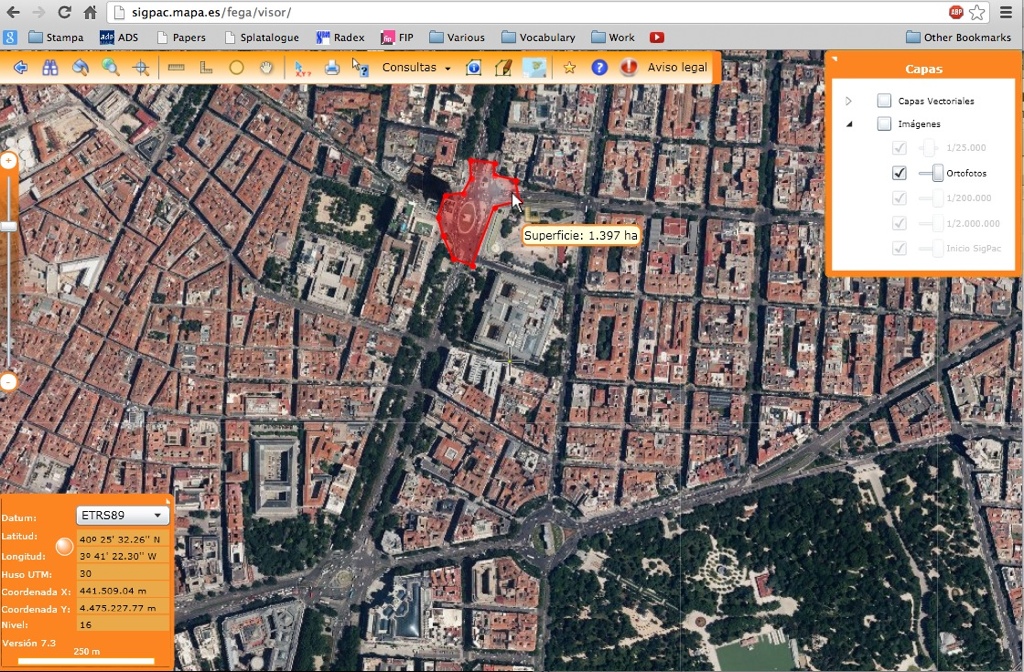The height and width of the screenshot is (672, 1024).
Task: Expand the Capas Vectoriales tree node
Action: pyautogui.click(x=849, y=101)
